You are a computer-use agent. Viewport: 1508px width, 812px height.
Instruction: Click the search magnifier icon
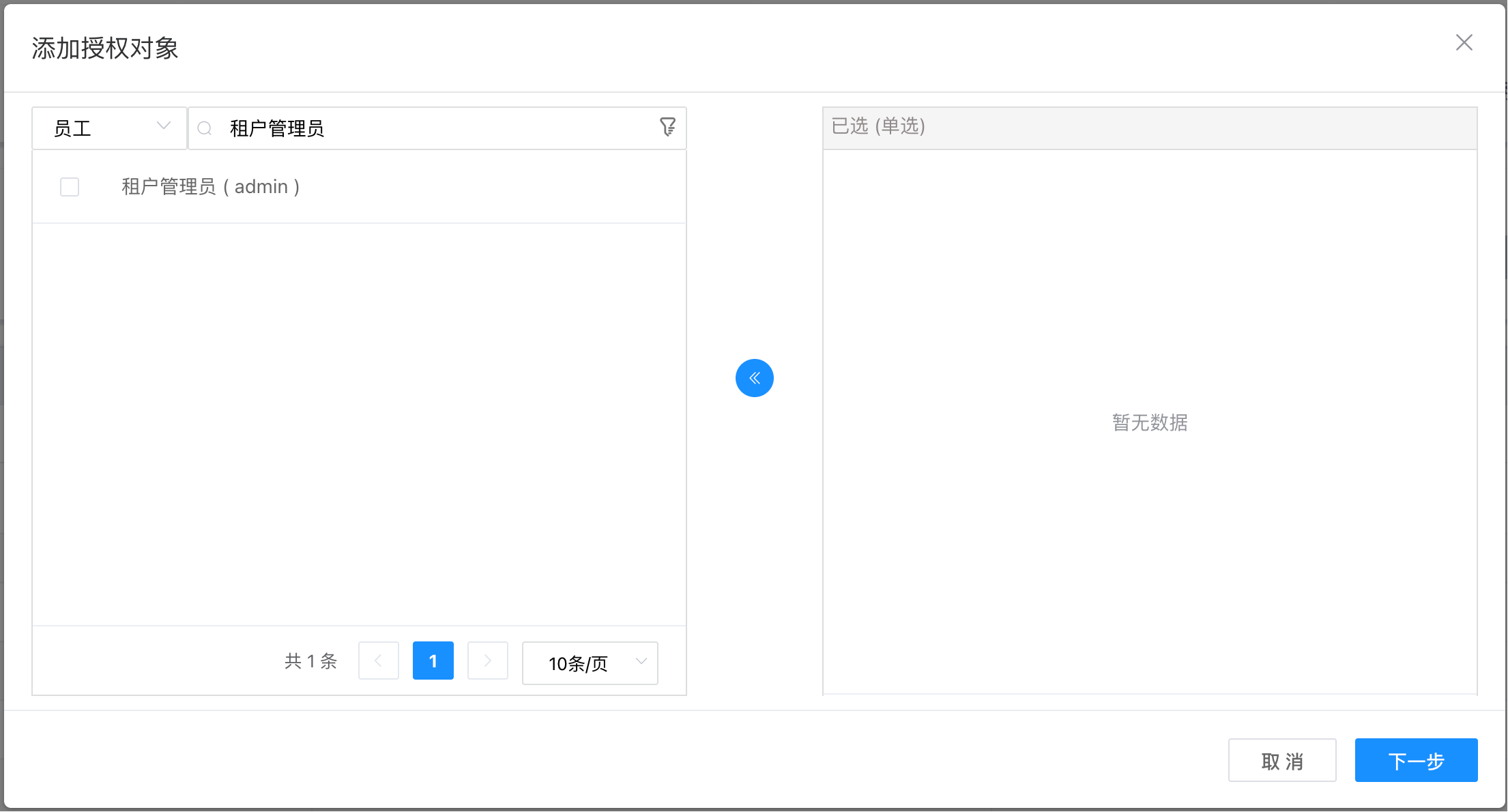[x=204, y=128]
